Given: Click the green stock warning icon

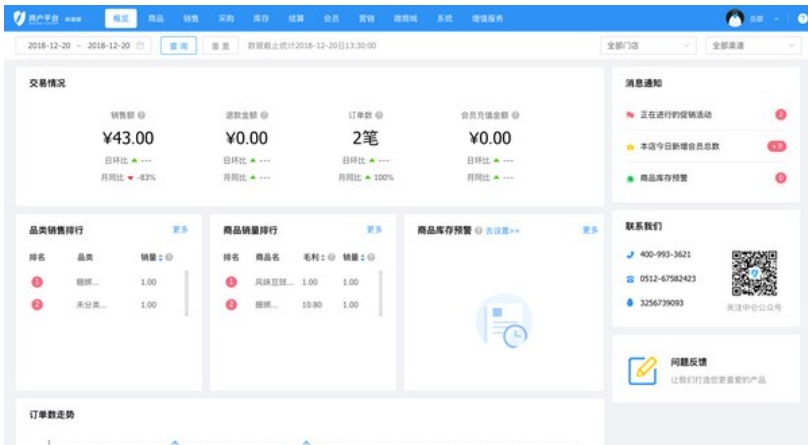Looking at the screenshot, I should [630, 178].
